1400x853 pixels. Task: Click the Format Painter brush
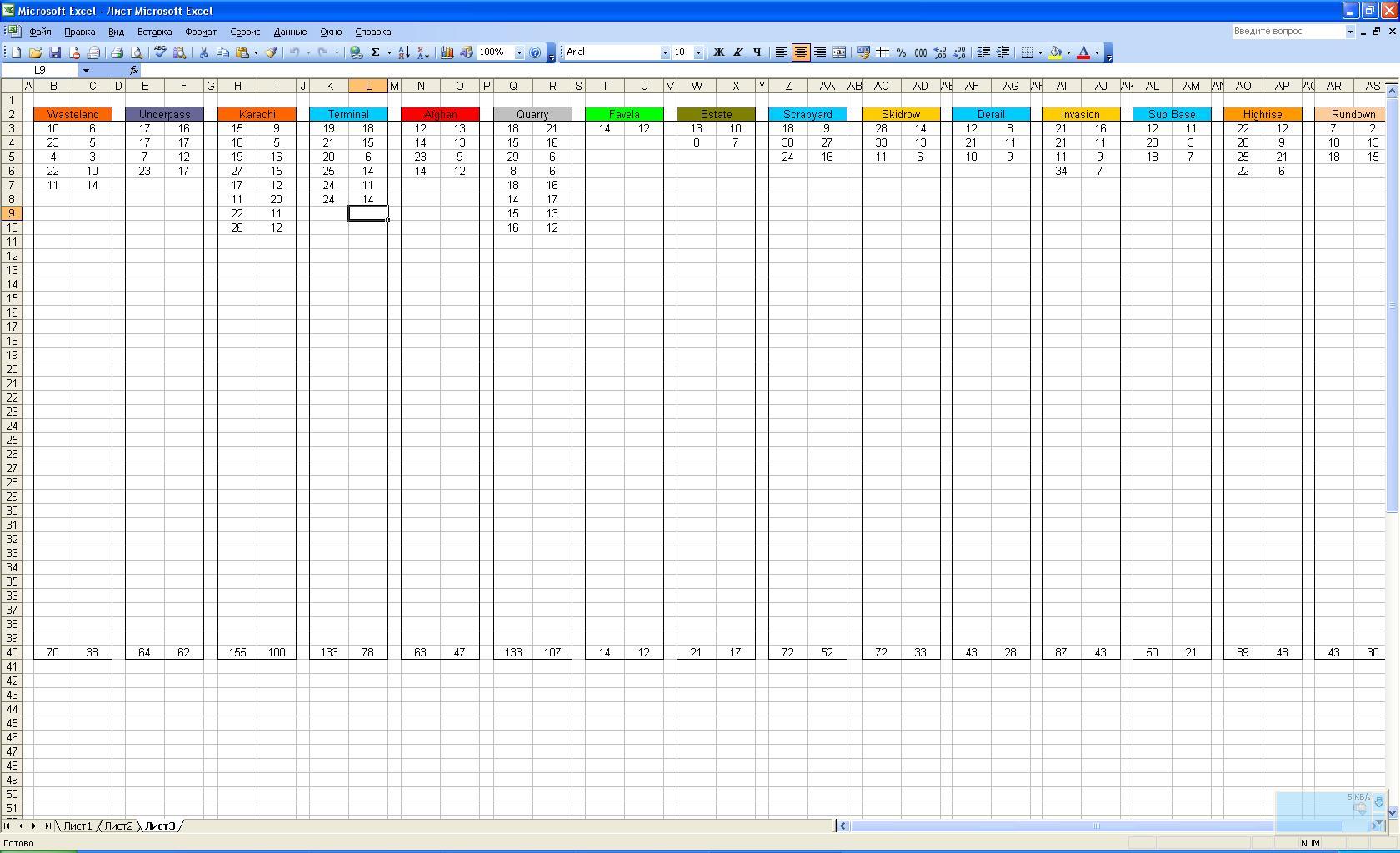271,52
